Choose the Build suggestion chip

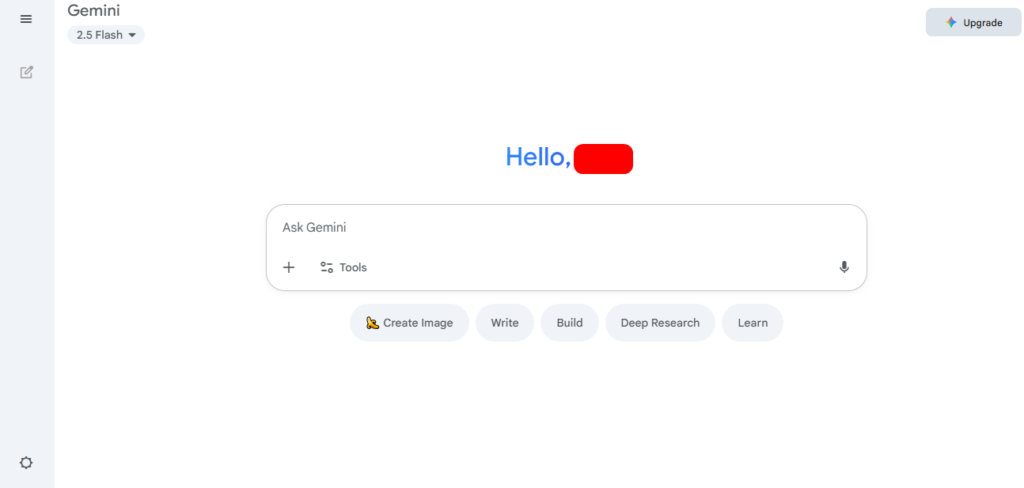570,323
